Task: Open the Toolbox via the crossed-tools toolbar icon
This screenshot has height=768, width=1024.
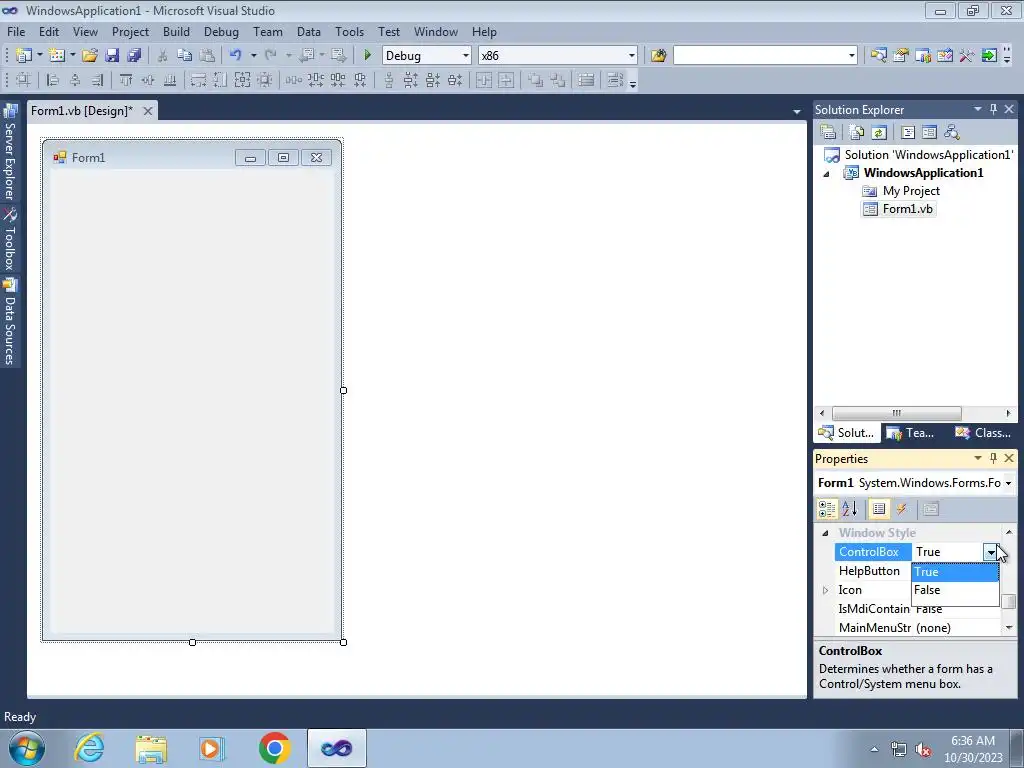Action: [x=967, y=56]
